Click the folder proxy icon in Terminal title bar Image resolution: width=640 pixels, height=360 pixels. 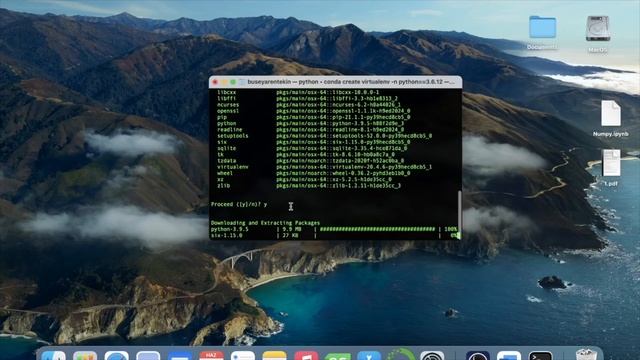point(242,82)
